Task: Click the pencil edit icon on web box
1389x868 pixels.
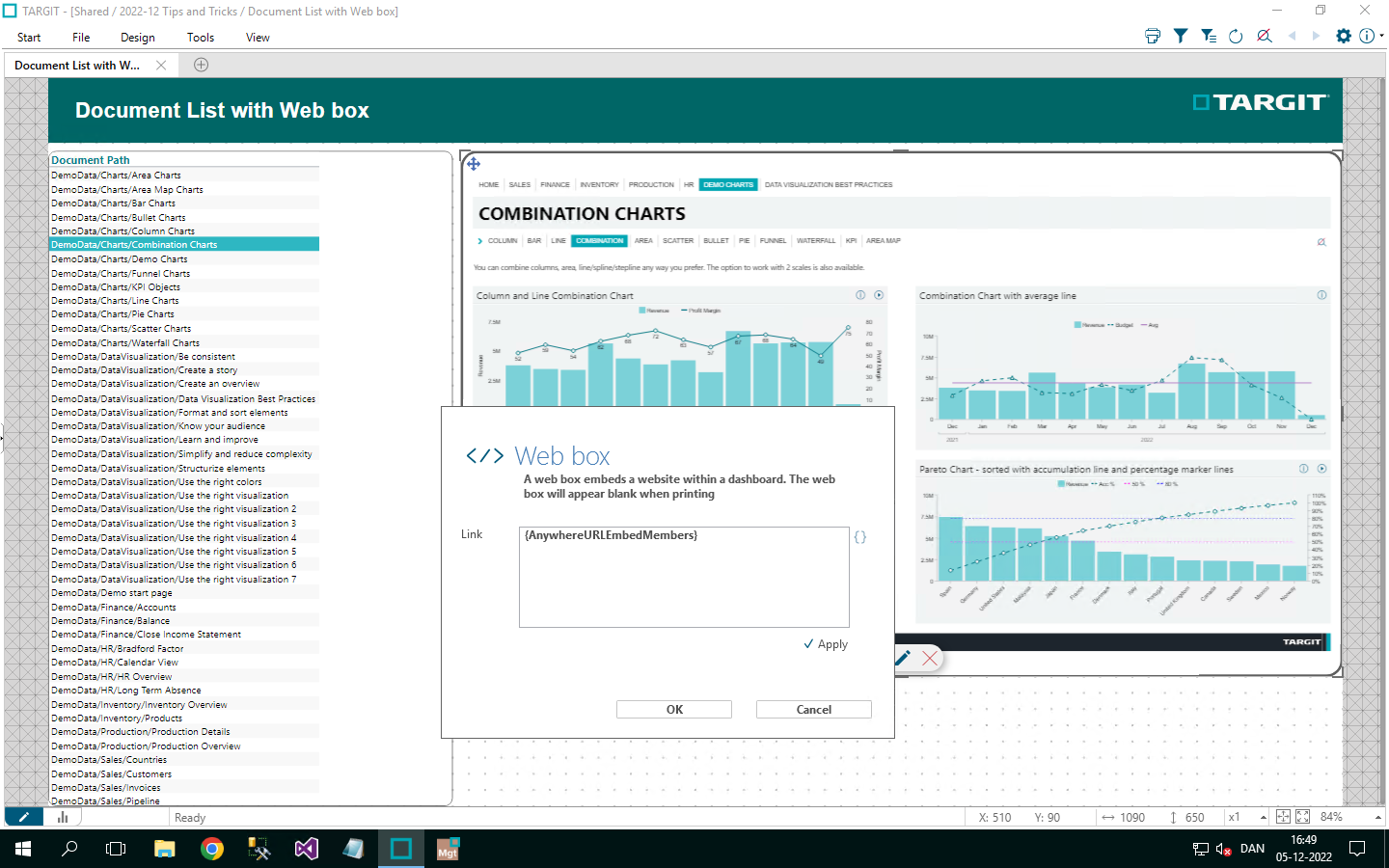Action: click(903, 658)
